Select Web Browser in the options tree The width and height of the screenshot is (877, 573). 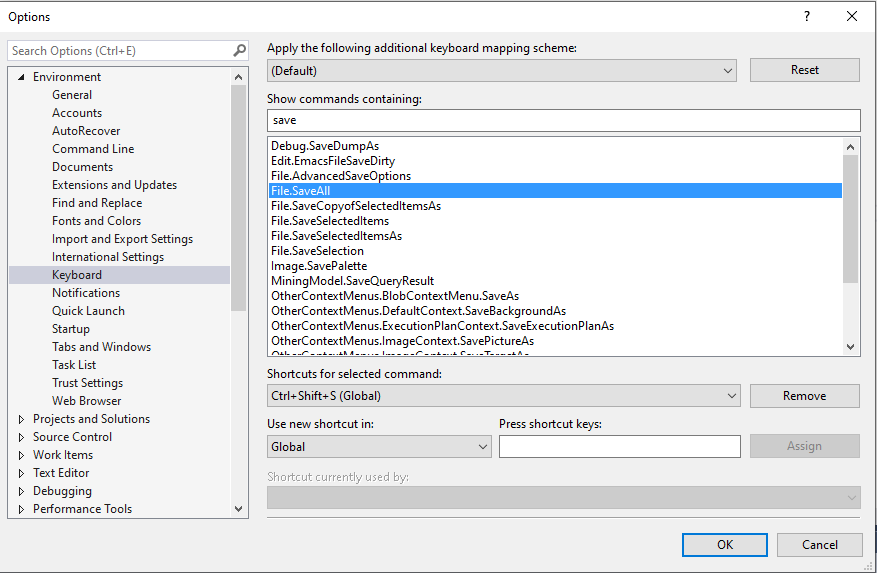(x=87, y=401)
